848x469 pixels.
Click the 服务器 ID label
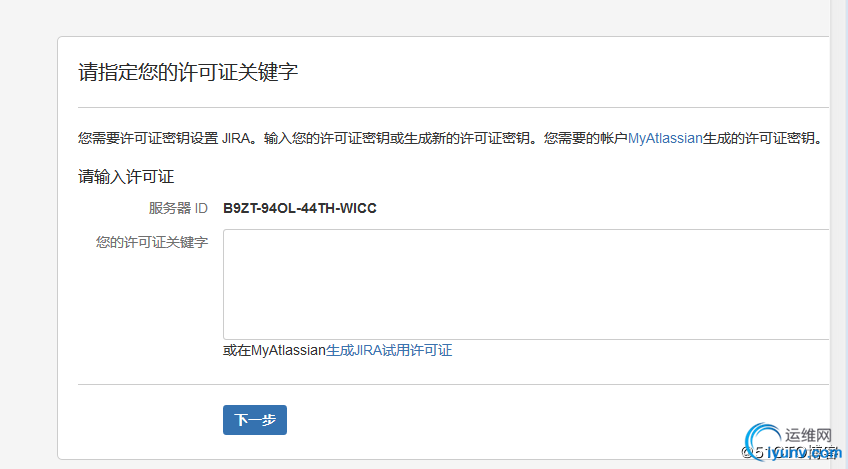point(178,208)
